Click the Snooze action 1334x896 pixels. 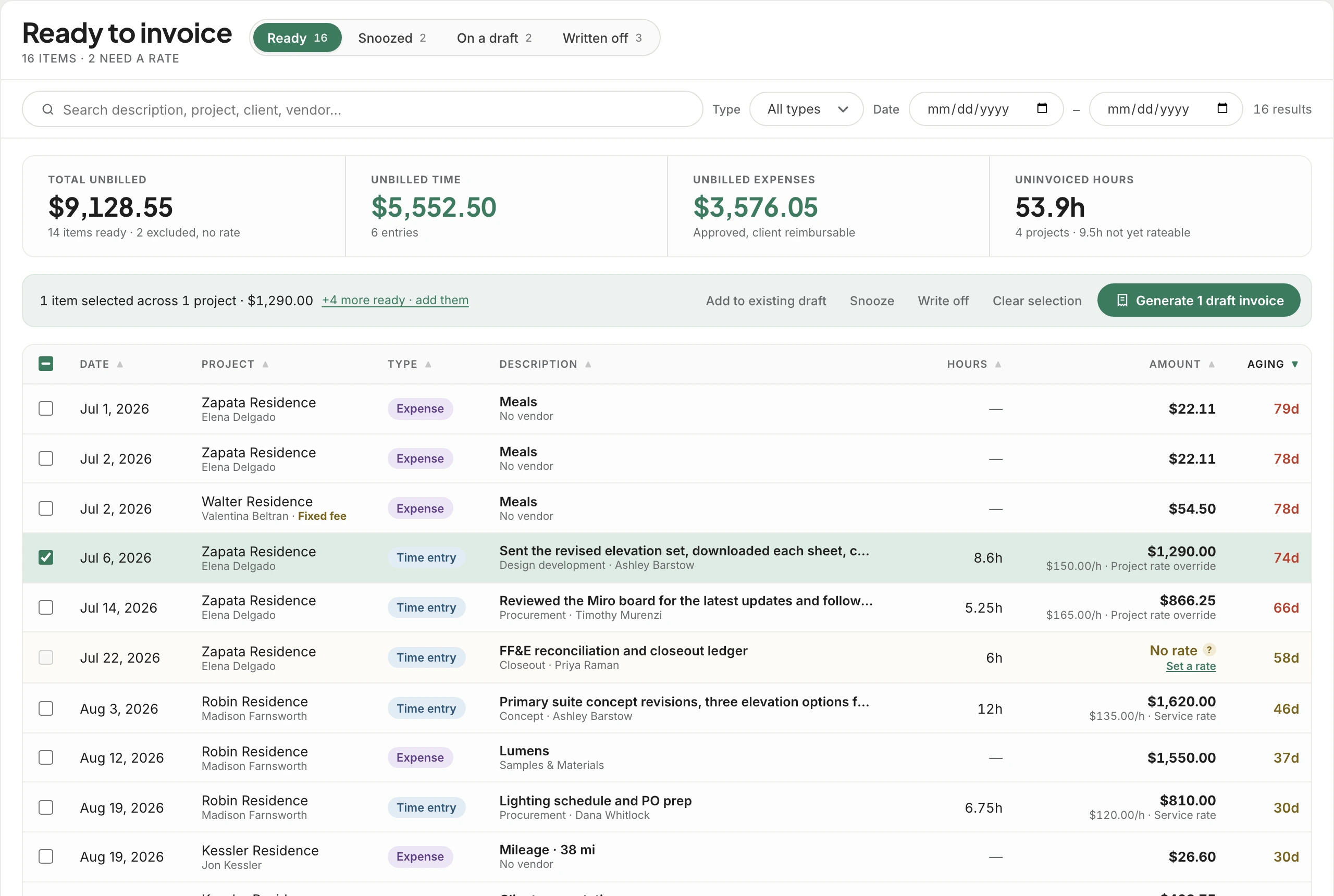[872, 301]
